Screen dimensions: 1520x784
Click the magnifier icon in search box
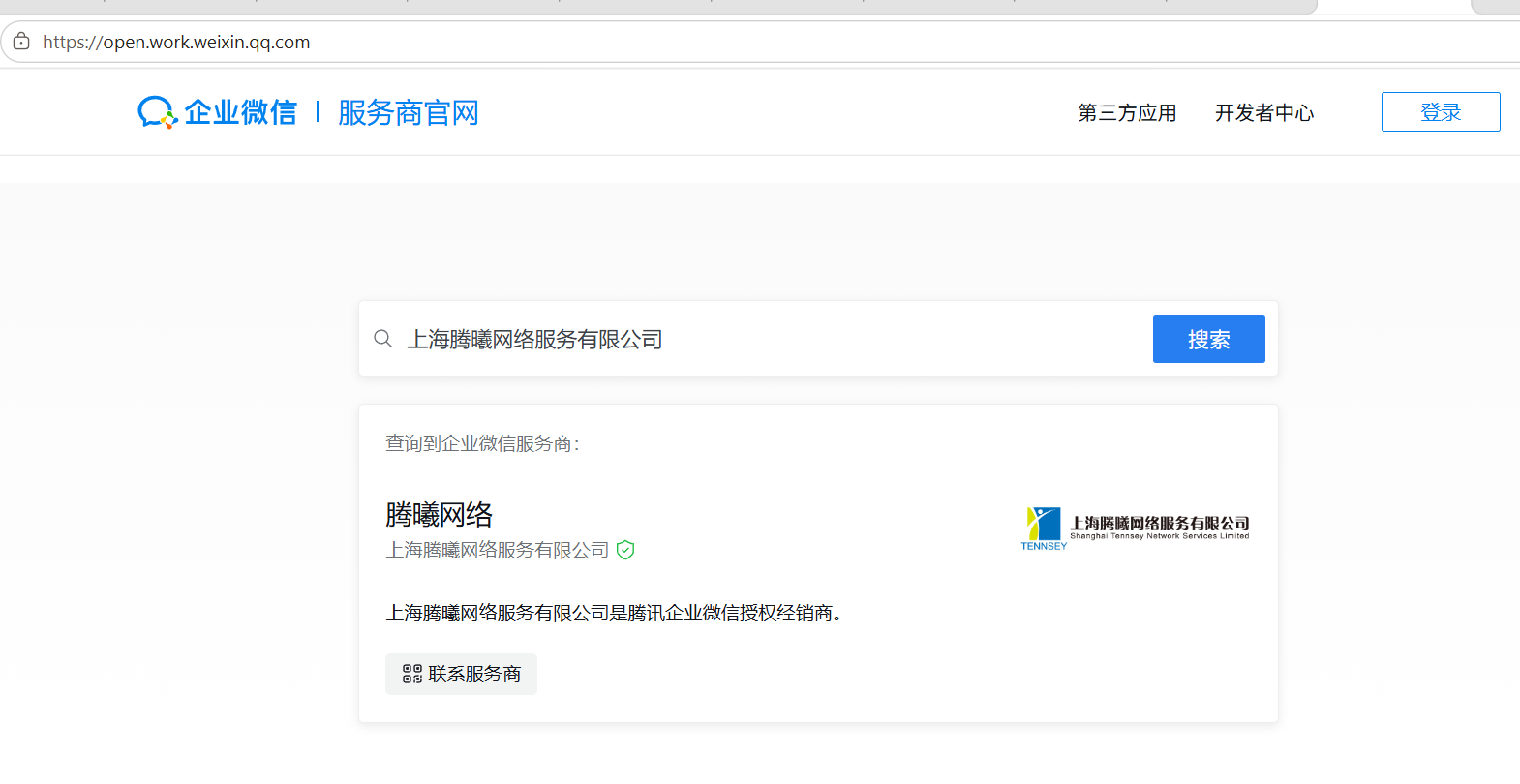click(382, 339)
